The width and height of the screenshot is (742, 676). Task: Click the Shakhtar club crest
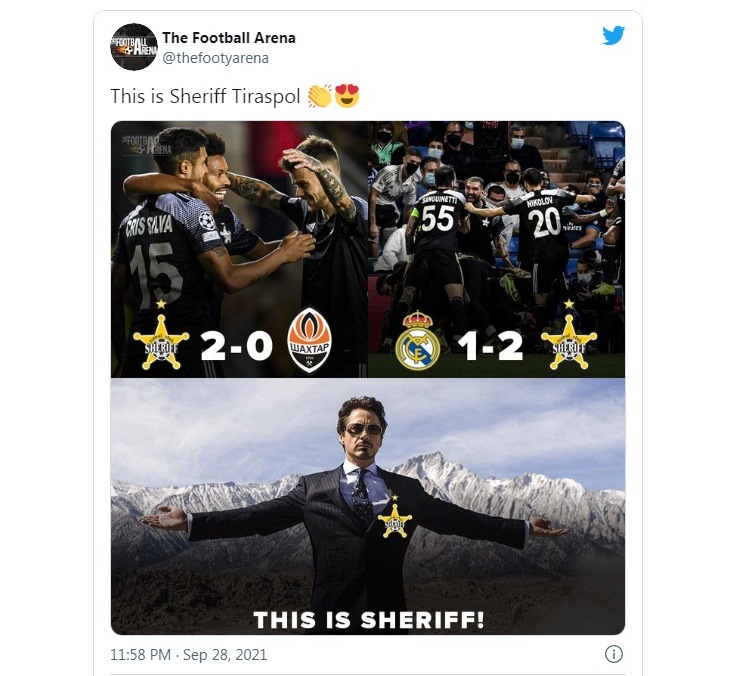[310, 340]
